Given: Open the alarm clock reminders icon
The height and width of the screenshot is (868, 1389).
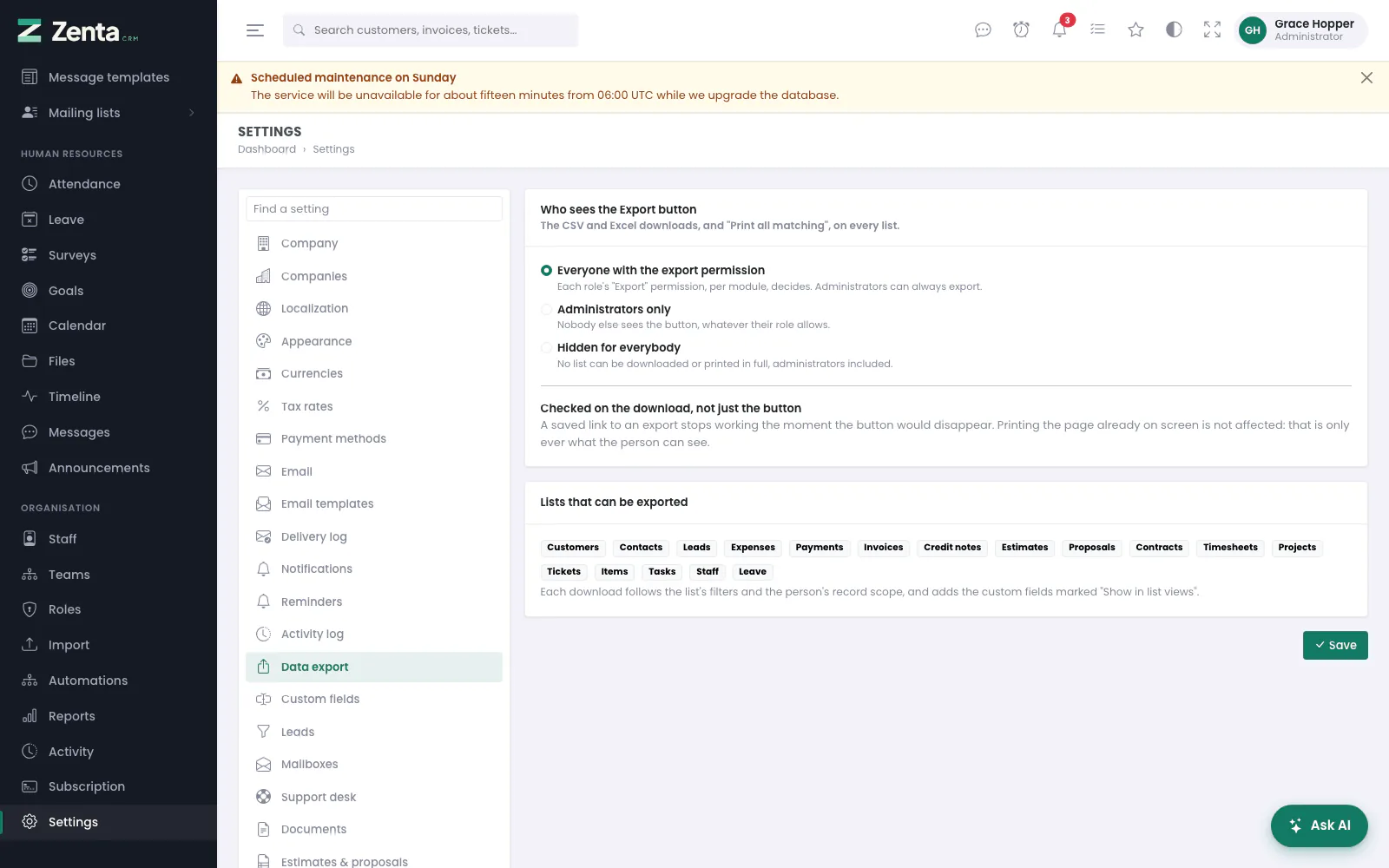Looking at the screenshot, I should (x=1021, y=30).
